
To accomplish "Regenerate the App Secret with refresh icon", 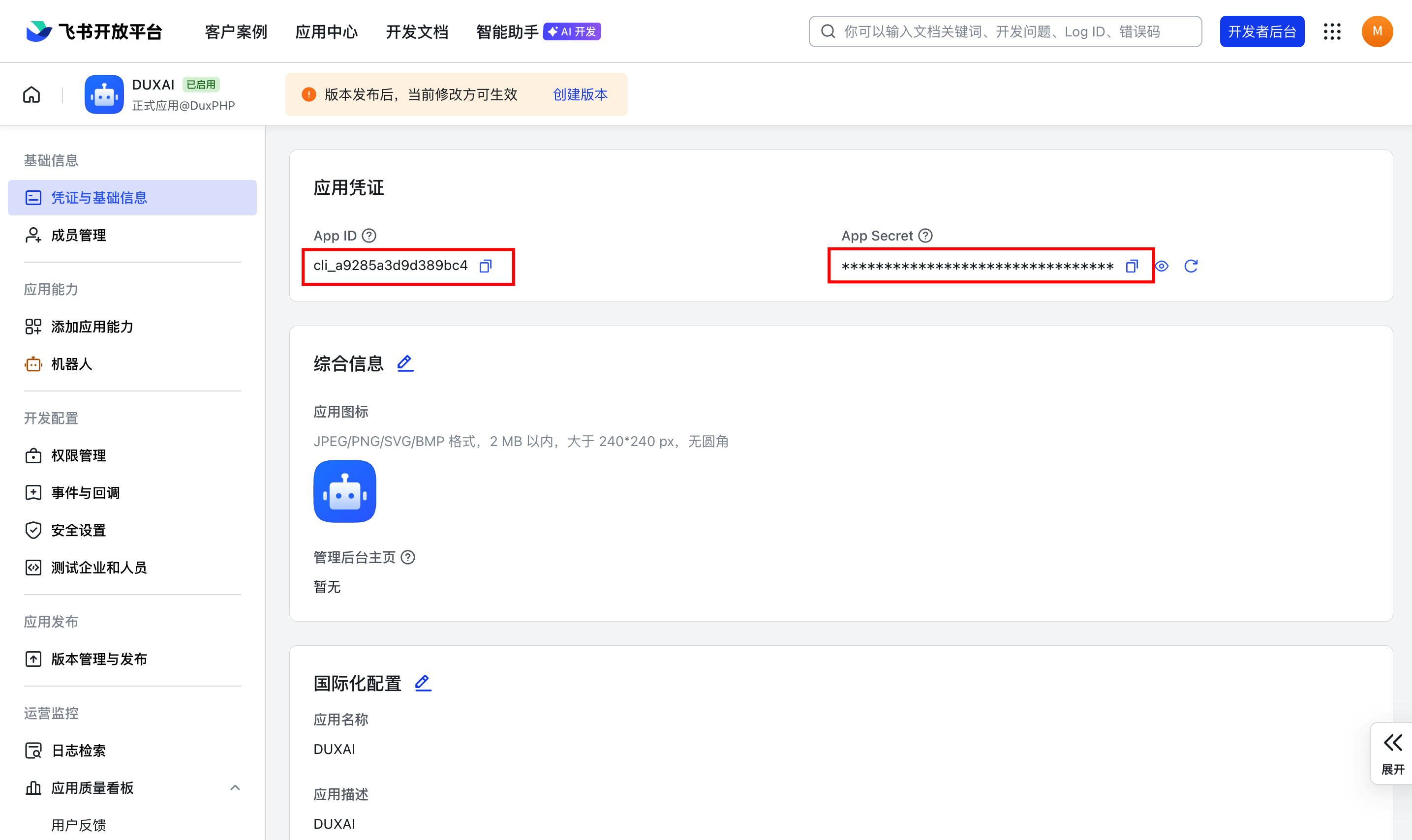I will pyautogui.click(x=1191, y=266).
